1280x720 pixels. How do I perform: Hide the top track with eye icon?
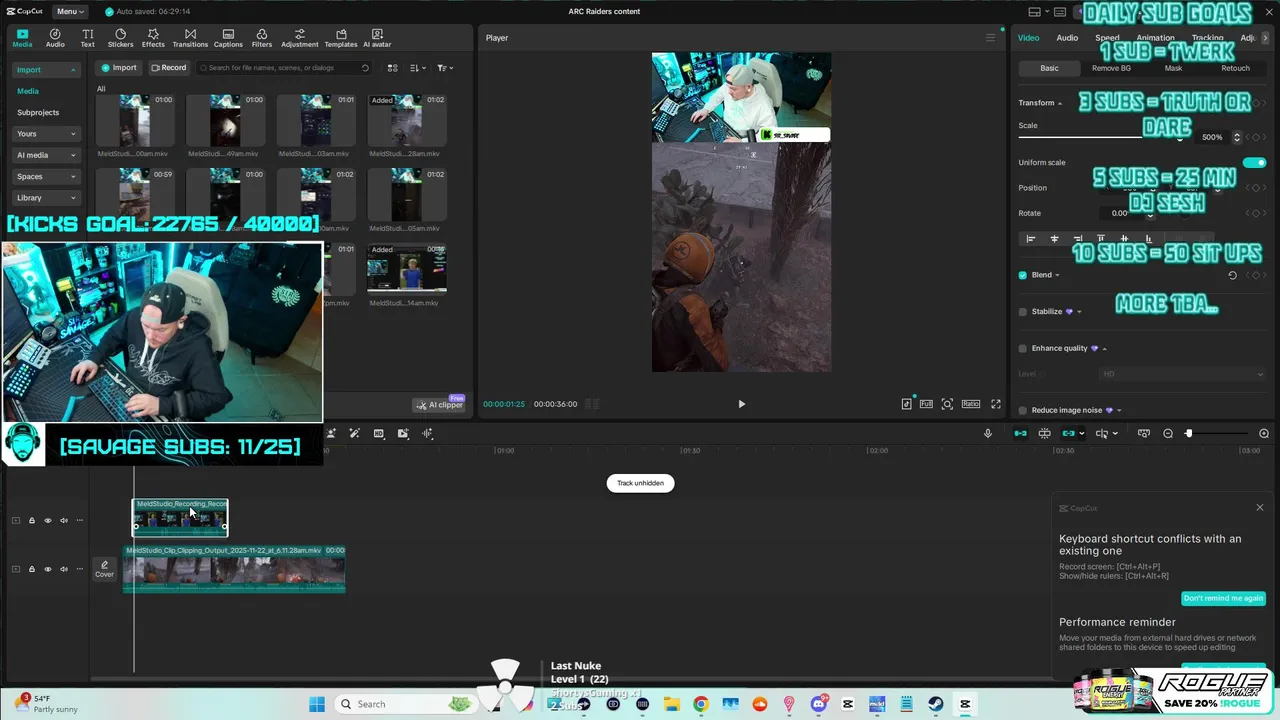(47, 520)
